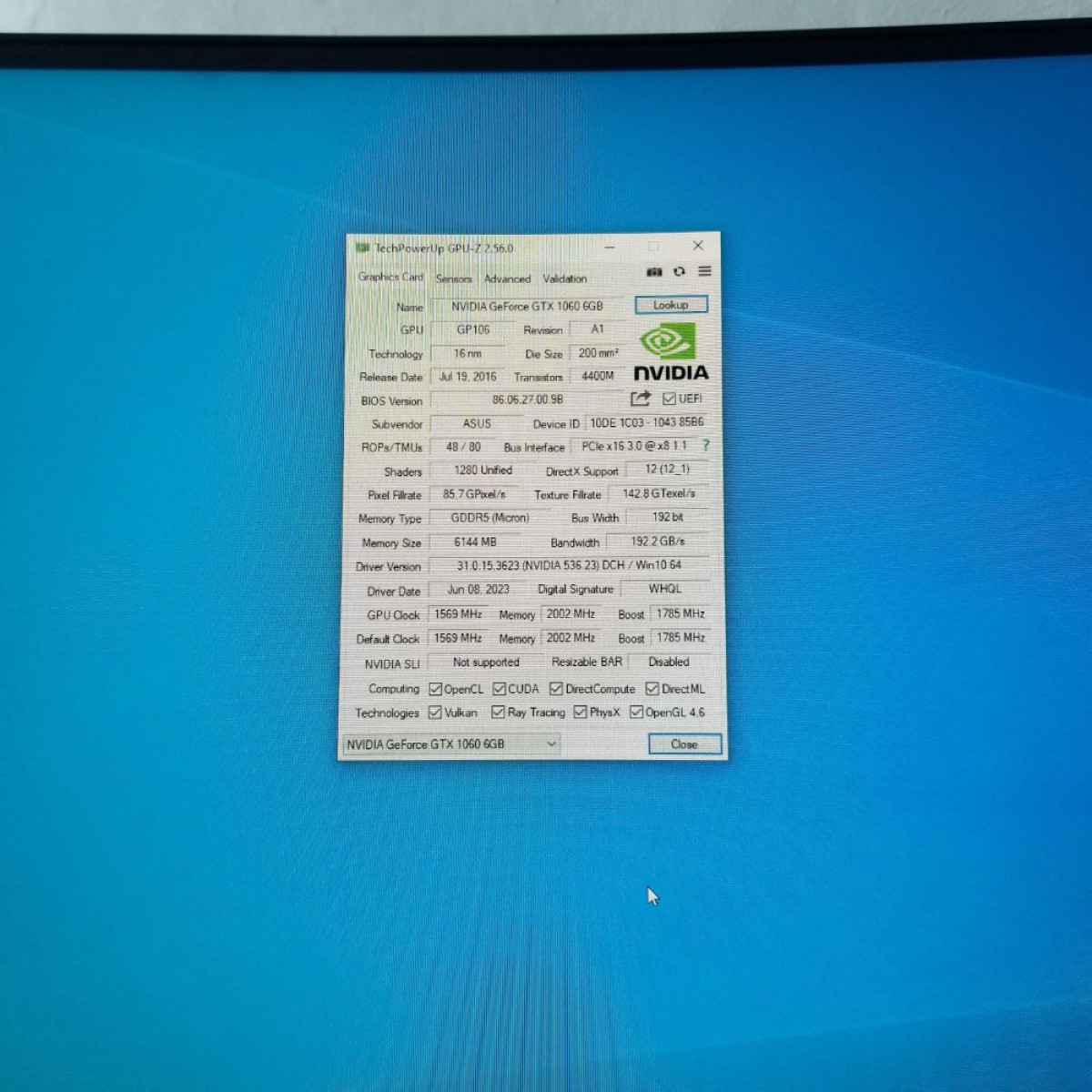
Task: Click the Die Size value 200 mm²
Action: (598, 353)
